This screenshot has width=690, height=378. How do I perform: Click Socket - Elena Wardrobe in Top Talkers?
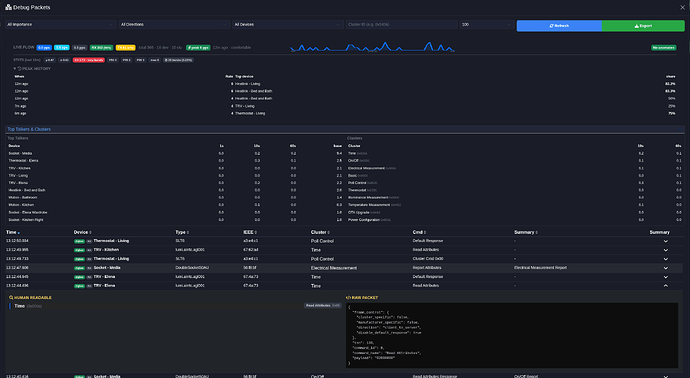click(x=28, y=212)
